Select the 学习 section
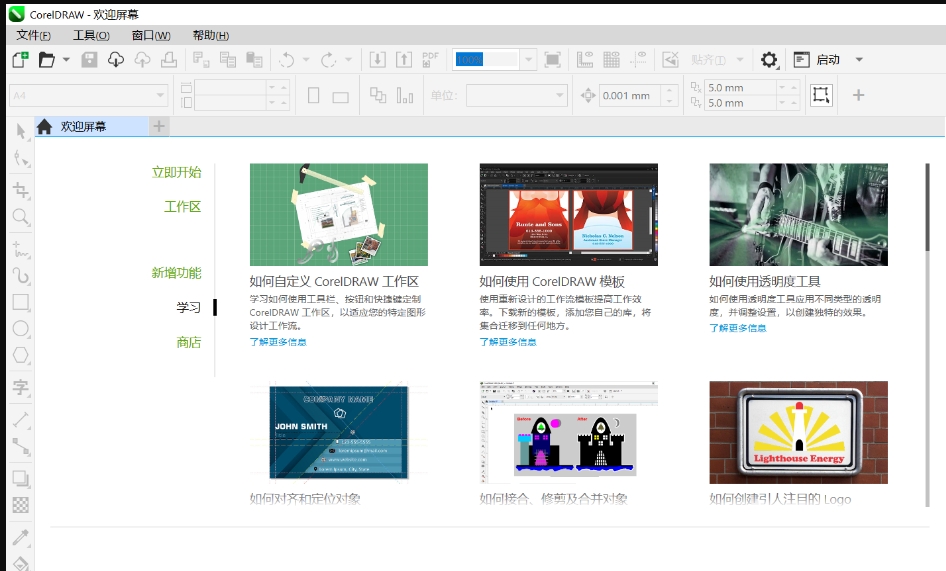 point(188,307)
